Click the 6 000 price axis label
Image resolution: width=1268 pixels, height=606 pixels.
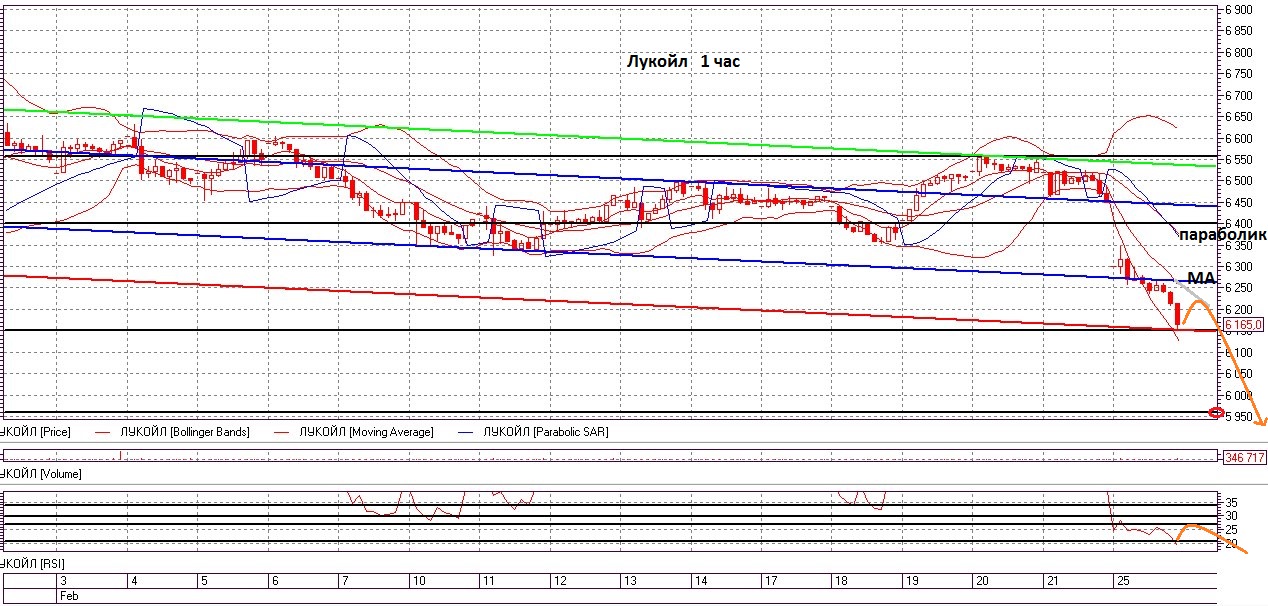(1238, 396)
